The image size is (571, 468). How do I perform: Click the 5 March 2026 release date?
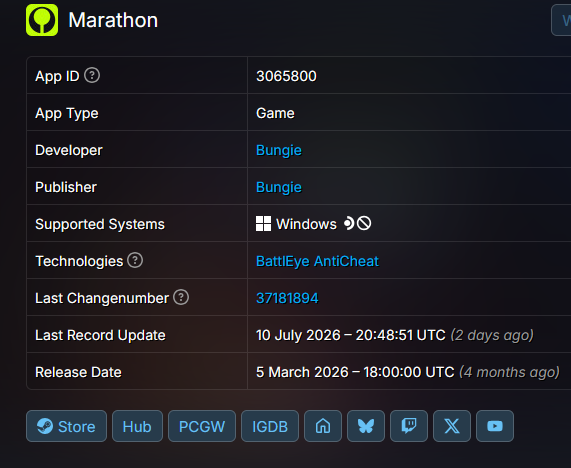point(355,372)
